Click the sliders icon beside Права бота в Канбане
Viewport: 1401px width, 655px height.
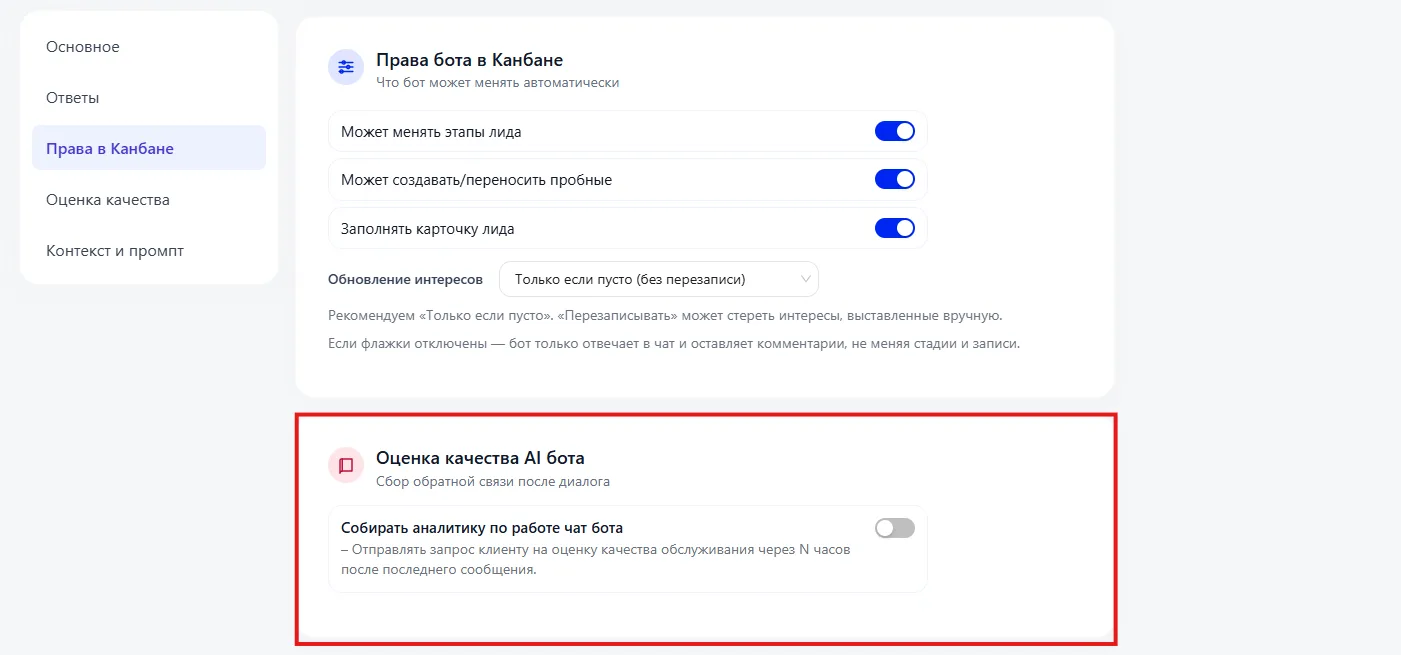(346, 68)
